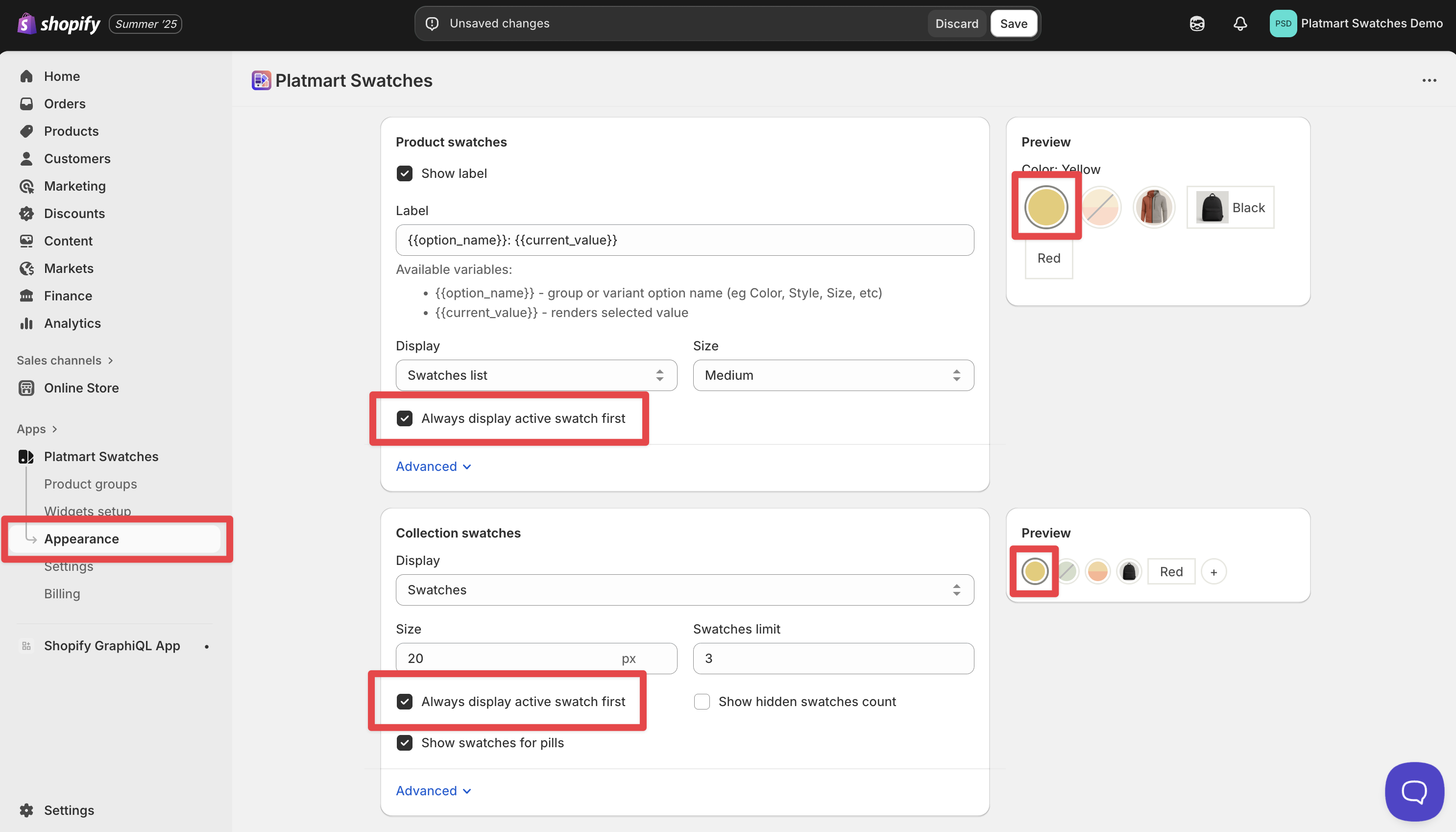
Task: Click the Shopify logo
Action: 58,24
